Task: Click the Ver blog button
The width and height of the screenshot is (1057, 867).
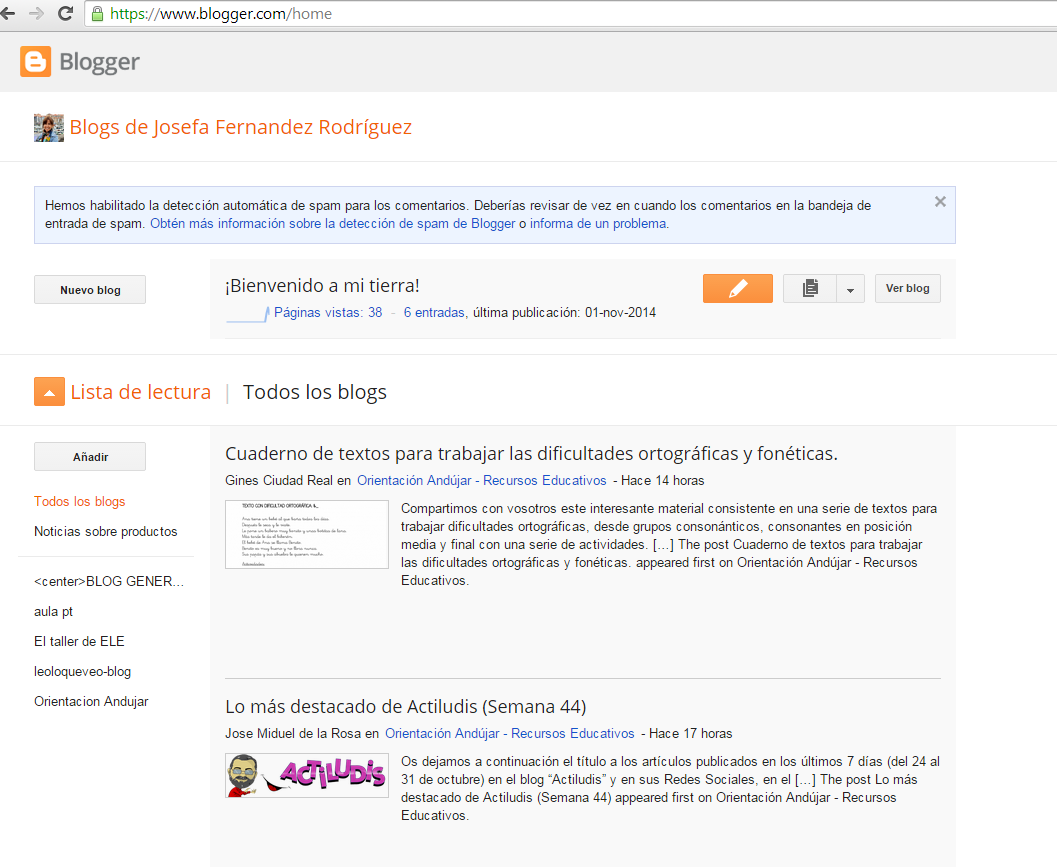Action: tap(907, 289)
